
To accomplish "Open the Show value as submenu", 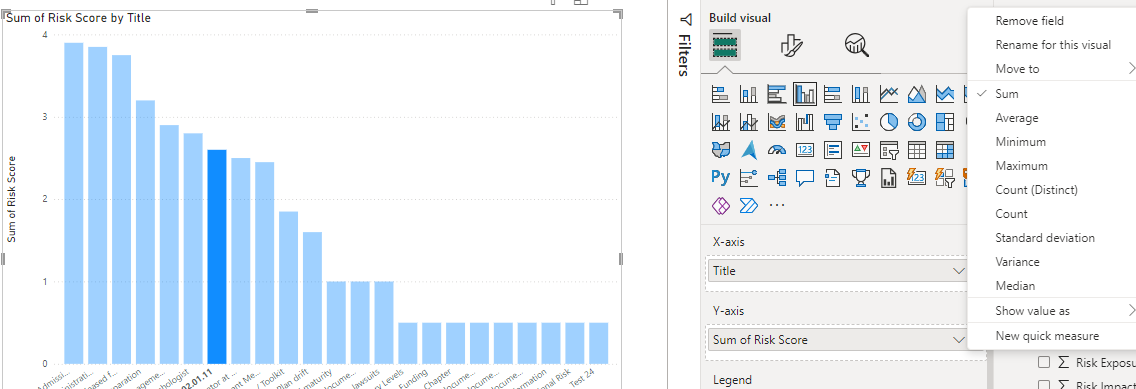I will pyautogui.click(x=1051, y=311).
